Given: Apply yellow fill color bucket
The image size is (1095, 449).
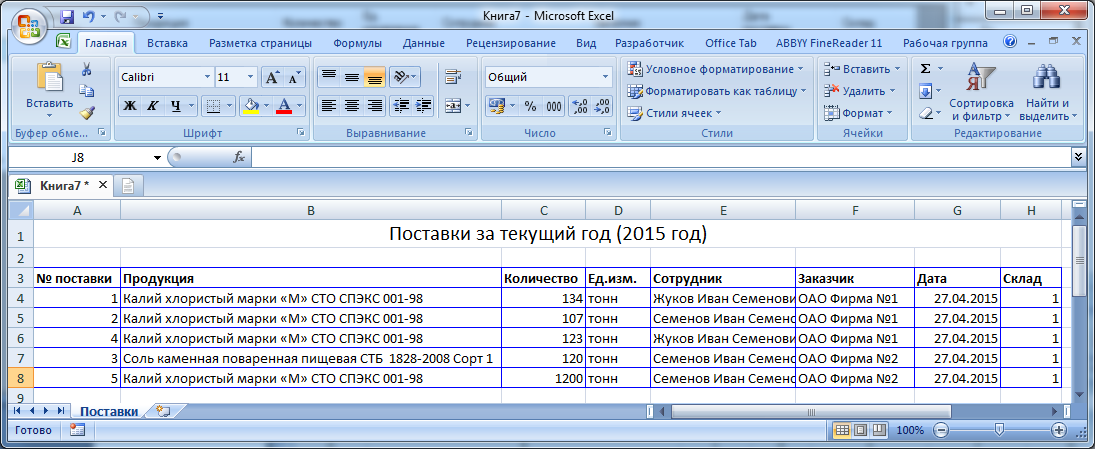Looking at the screenshot, I should 250,106.
